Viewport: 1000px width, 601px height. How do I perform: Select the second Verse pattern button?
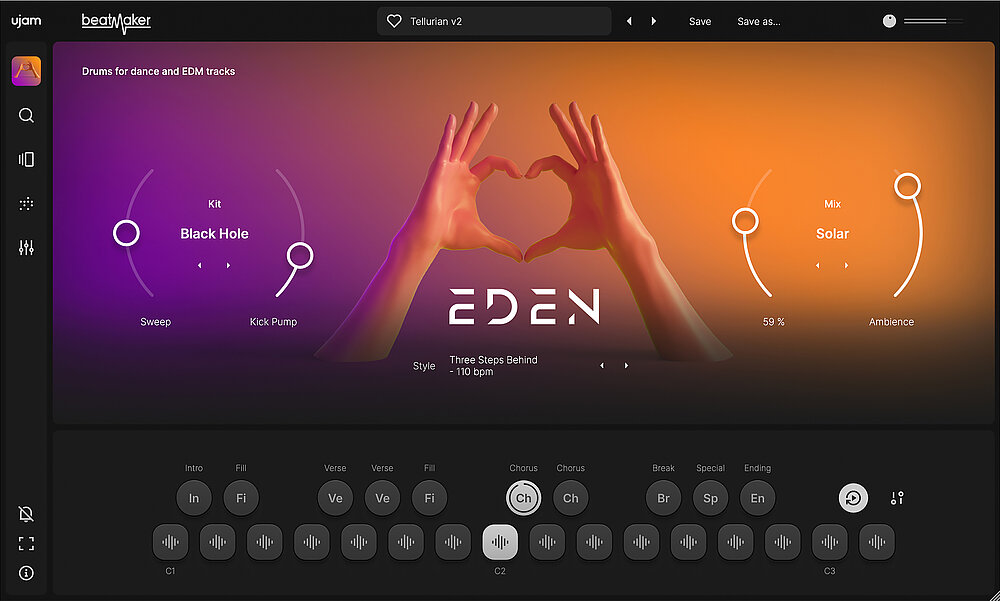pos(383,498)
